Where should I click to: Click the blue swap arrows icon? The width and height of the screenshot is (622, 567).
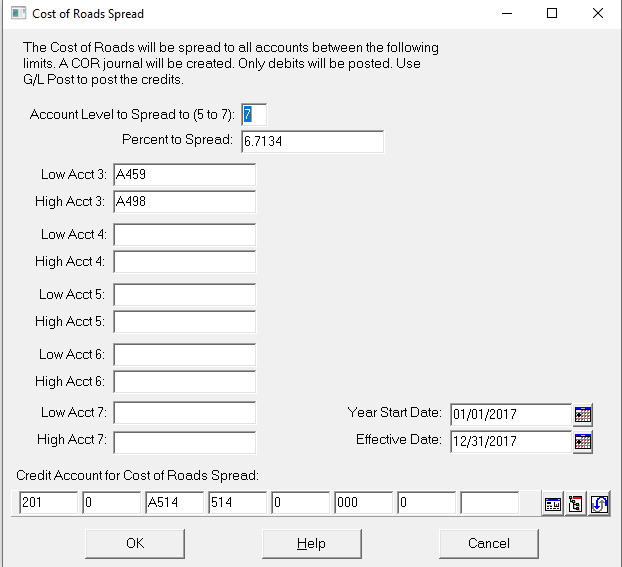599,504
